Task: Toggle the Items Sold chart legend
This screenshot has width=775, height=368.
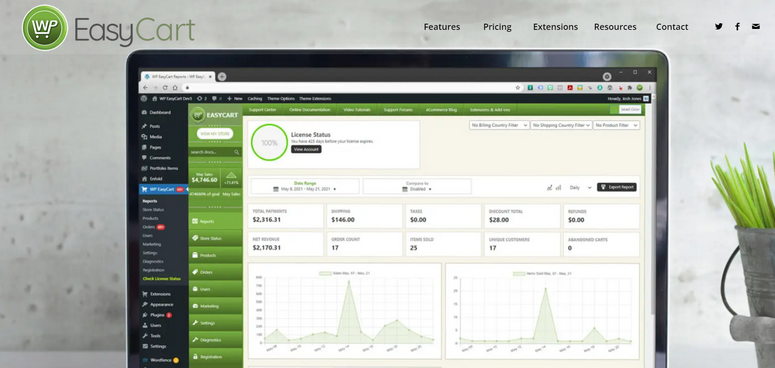Action: pos(542,273)
